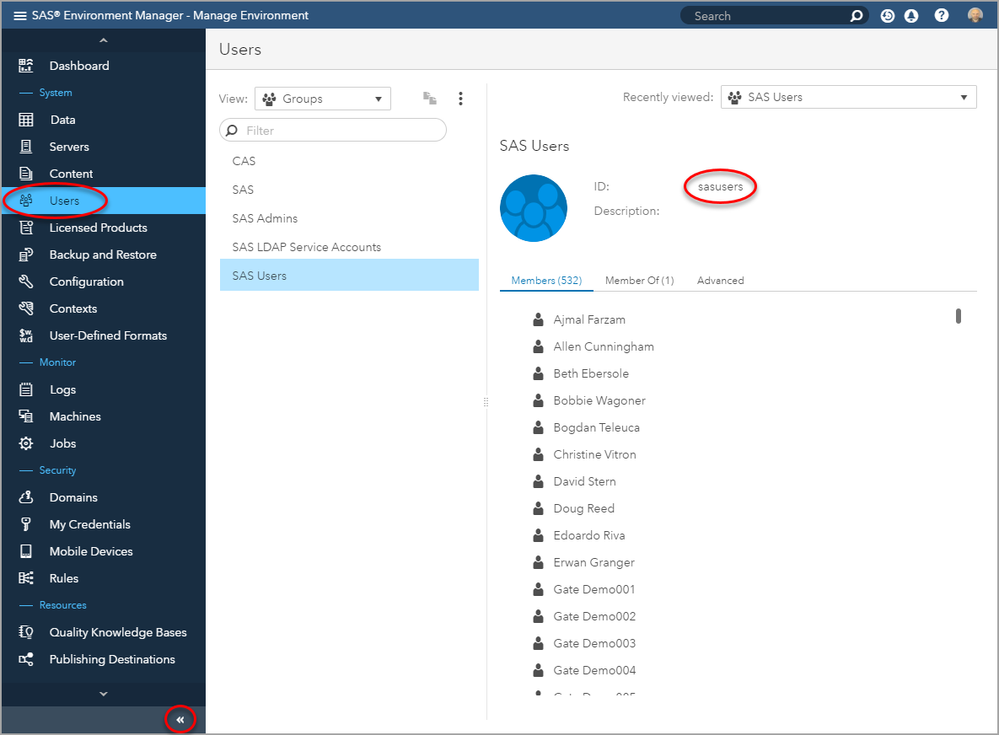Click the members list scrollbar
The width and height of the screenshot is (999, 735).
[958, 316]
